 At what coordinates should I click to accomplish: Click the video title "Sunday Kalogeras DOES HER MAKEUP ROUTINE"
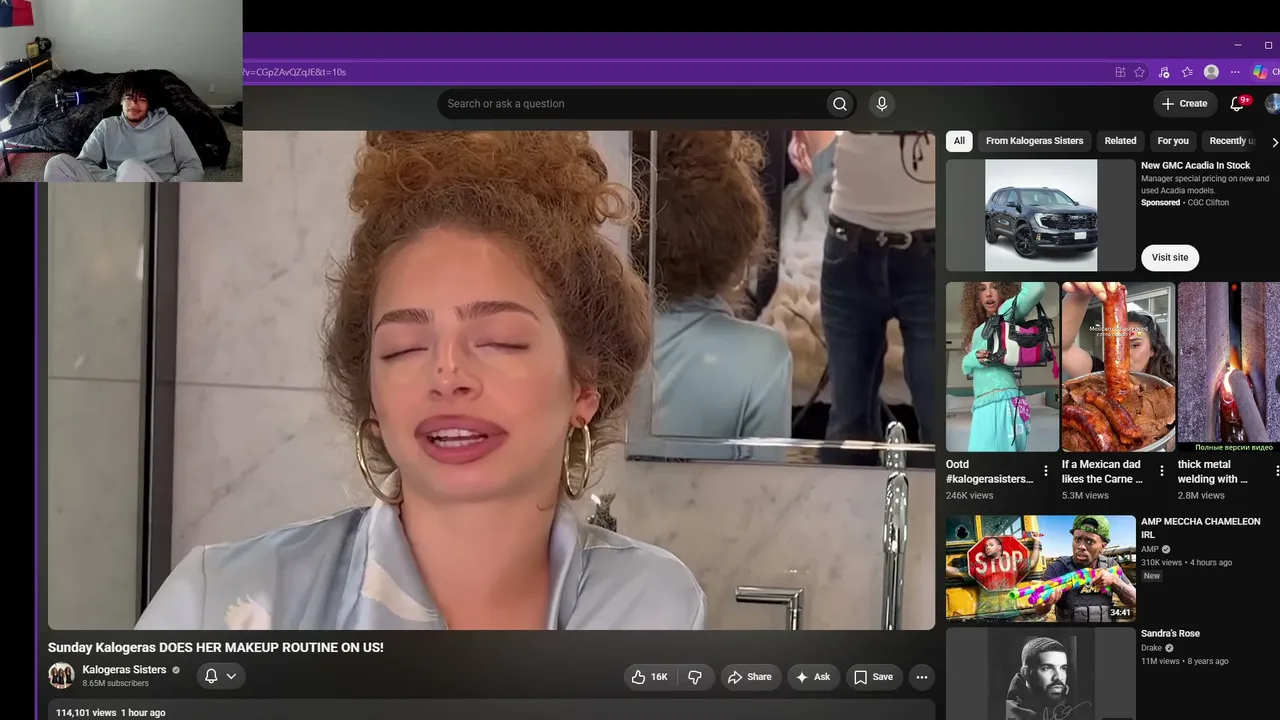(x=216, y=648)
